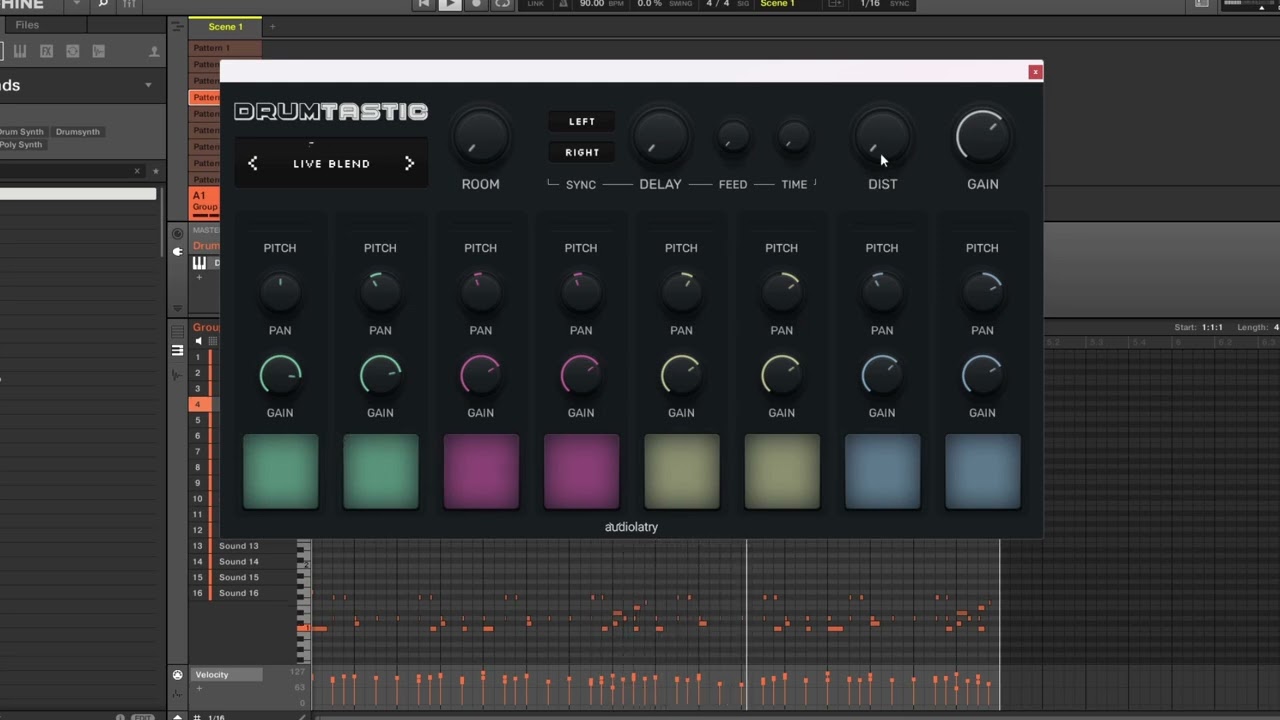1280x720 pixels.
Task: Select Pattern 1 in the pattern list
Action: pos(226,48)
